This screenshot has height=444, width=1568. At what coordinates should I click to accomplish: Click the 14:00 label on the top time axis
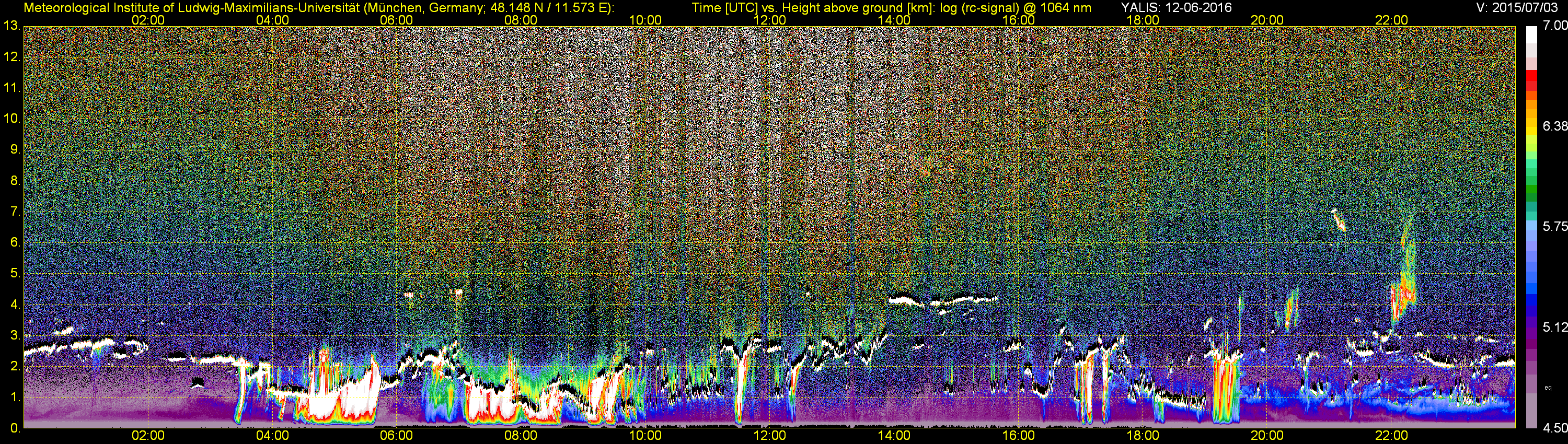(894, 20)
